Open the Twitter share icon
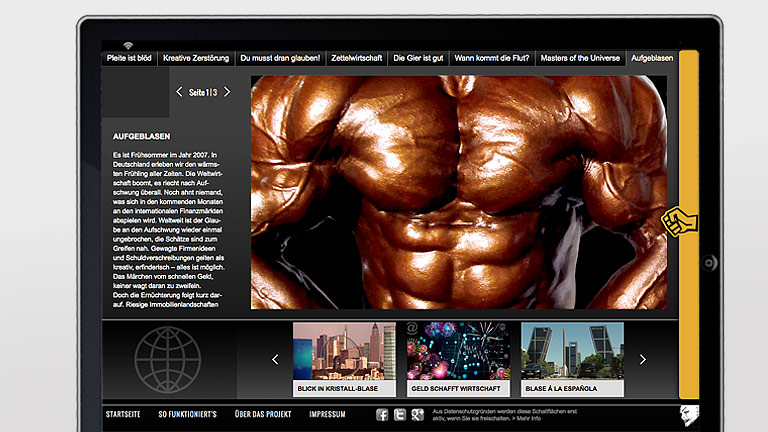Viewport: 768px width, 432px height. pyautogui.click(x=400, y=415)
